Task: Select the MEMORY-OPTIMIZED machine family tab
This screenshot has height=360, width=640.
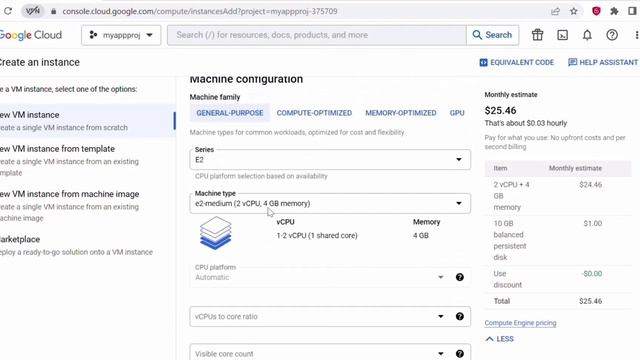Action: (400, 113)
